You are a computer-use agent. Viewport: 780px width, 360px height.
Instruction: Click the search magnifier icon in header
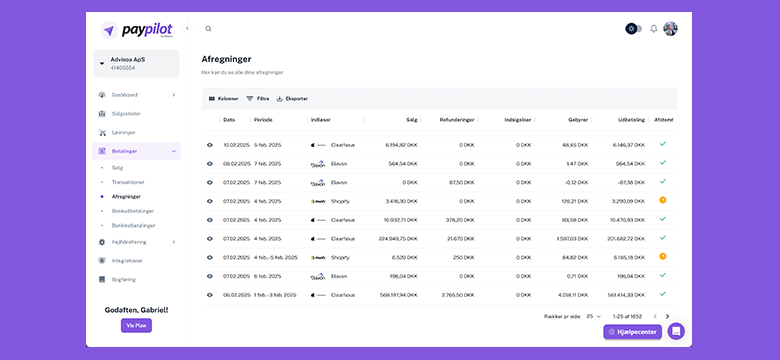208,29
